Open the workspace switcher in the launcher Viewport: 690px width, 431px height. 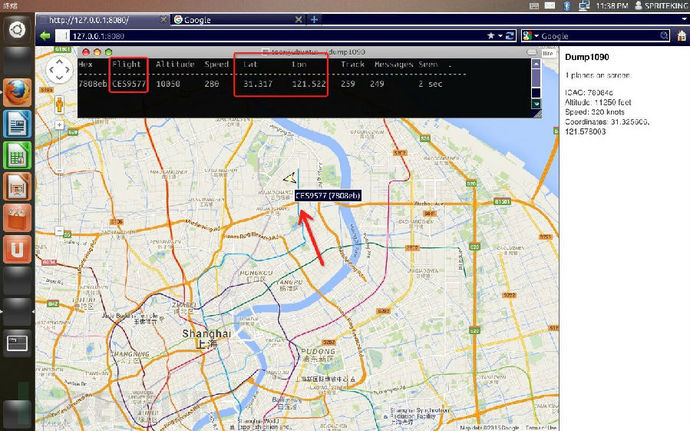point(17,343)
